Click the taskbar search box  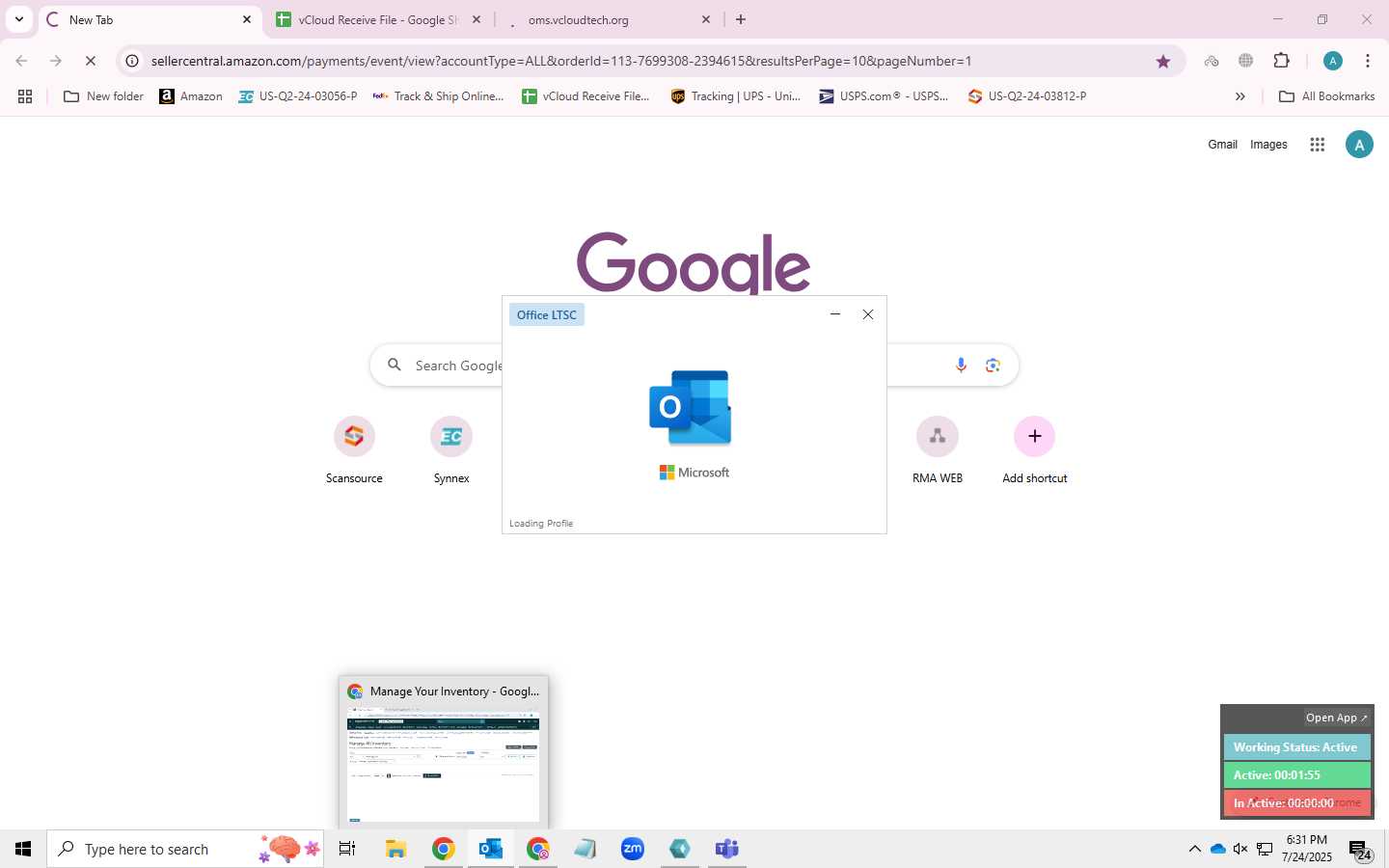point(185,849)
